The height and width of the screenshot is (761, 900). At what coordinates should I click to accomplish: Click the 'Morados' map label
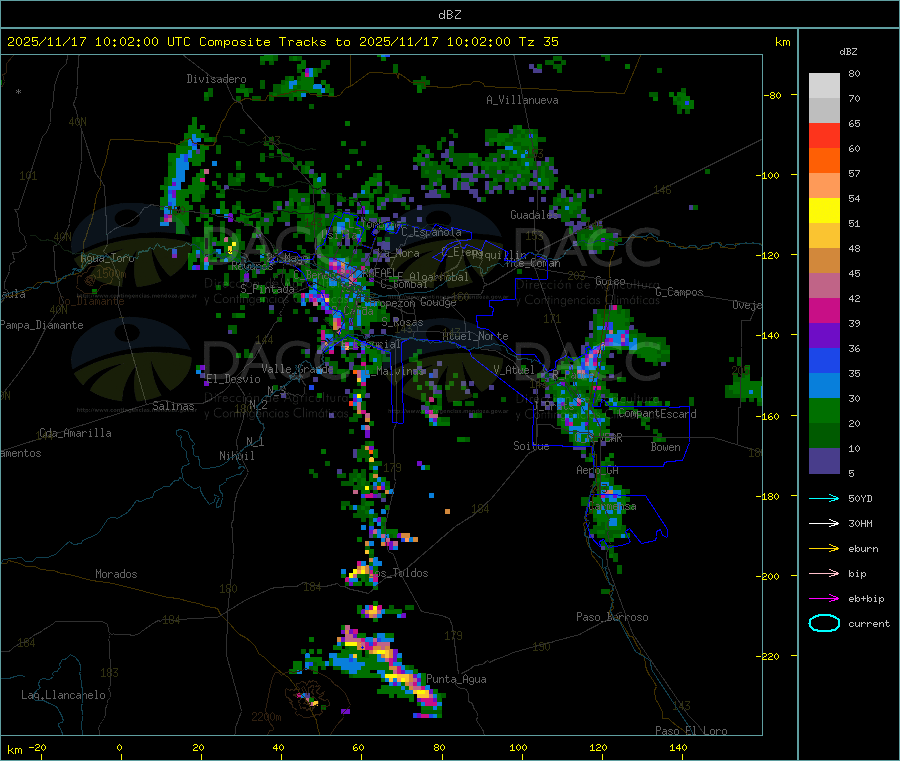pos(116,574)
